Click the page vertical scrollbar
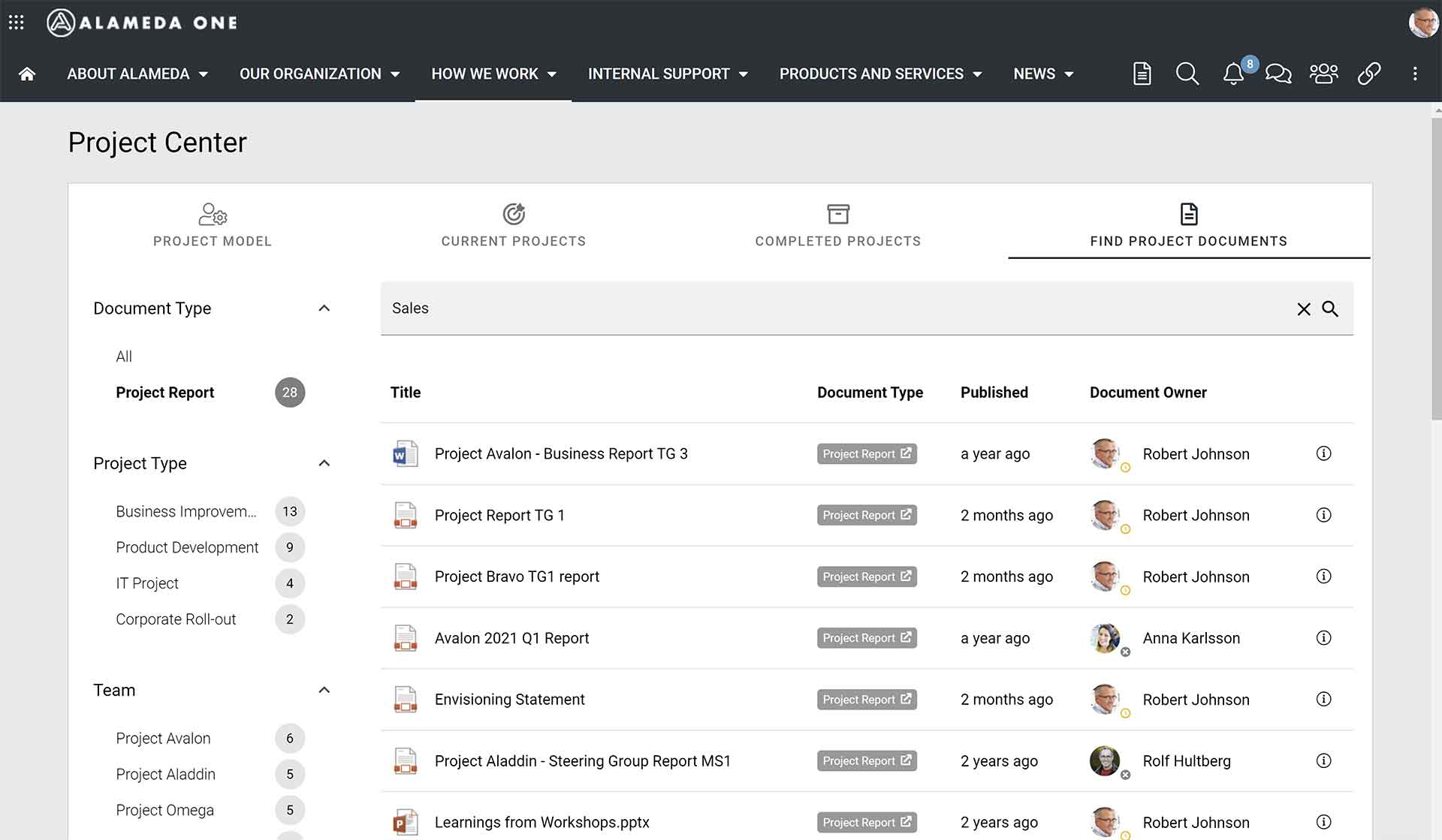Viewport: 1442px width, 840px height. coord(1436,270)
